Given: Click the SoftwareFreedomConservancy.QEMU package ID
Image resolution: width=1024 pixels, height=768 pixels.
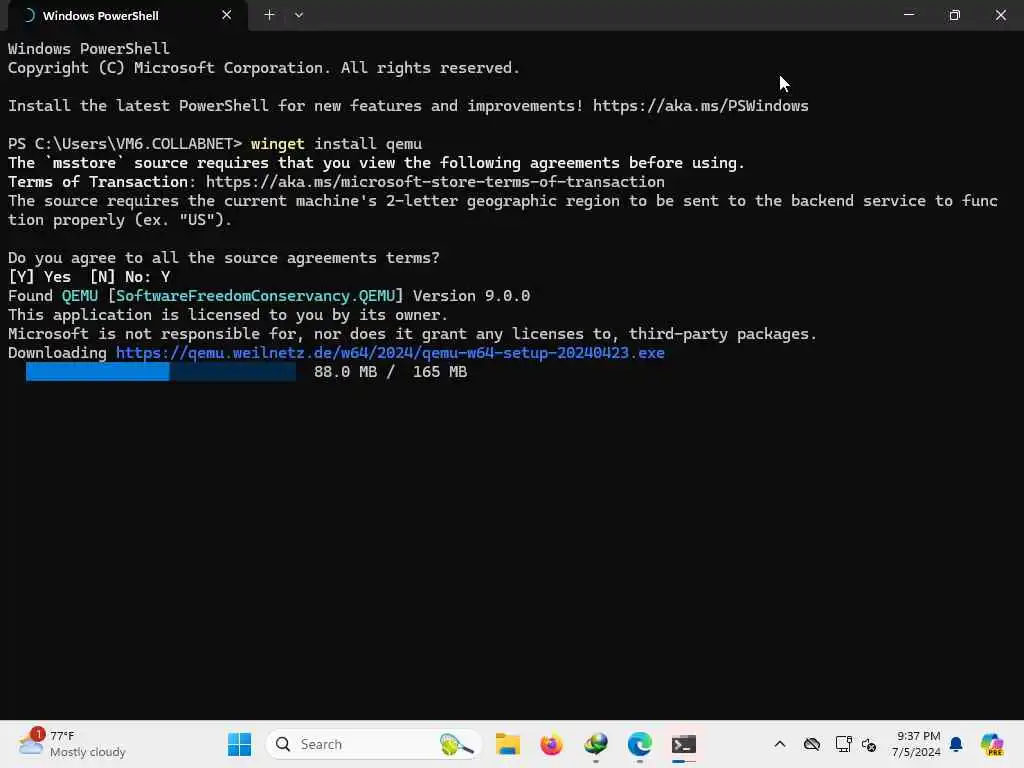Looking at the screenshot, I should pyautogui.click(x=255, y=296).
